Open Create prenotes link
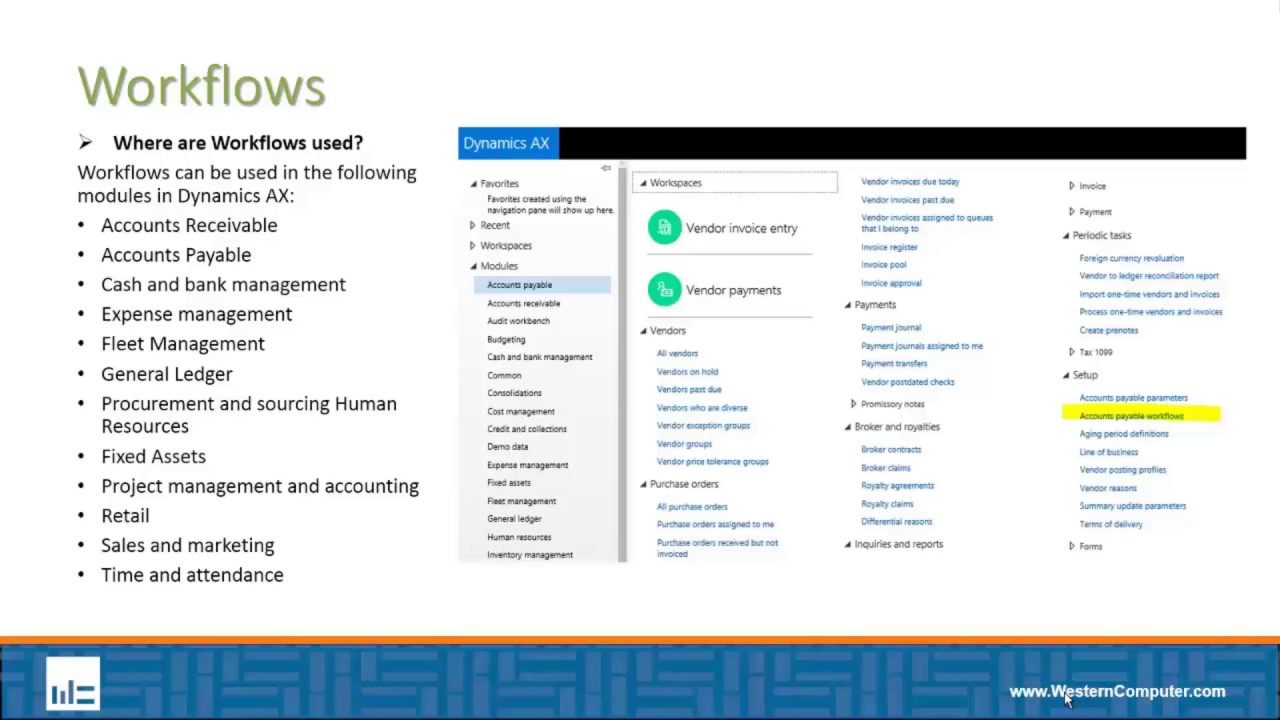This screenshot has height=720, width=1280. [x=1108, y=330]
